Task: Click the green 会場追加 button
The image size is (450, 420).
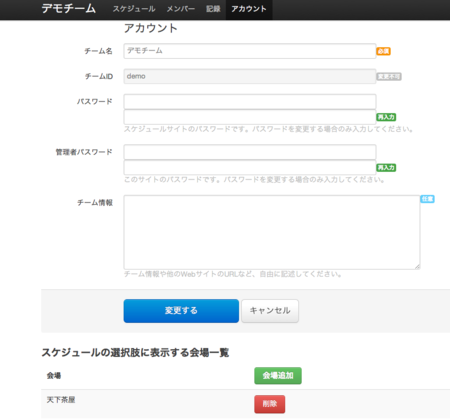Action: (278, 376)
